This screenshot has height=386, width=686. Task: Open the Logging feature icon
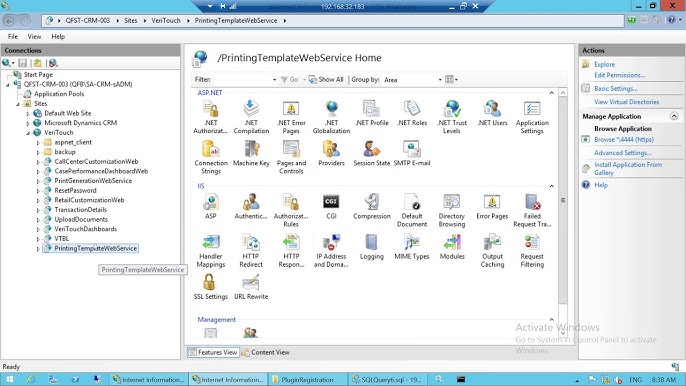[x=371, y=247]
